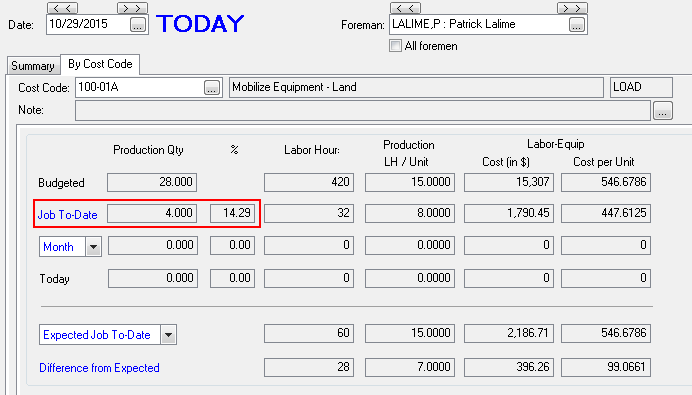This screenshot has height=395, width=692.
Task: Switch to the Summary tab
Action: (x=33, y=66)
